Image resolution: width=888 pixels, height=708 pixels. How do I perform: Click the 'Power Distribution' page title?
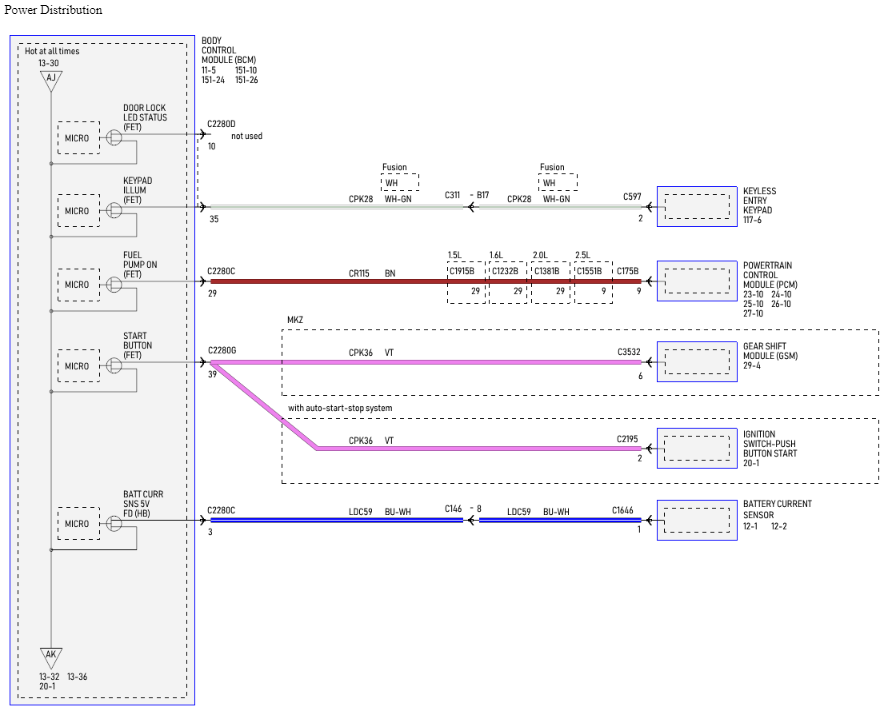(x=53, y=10)
